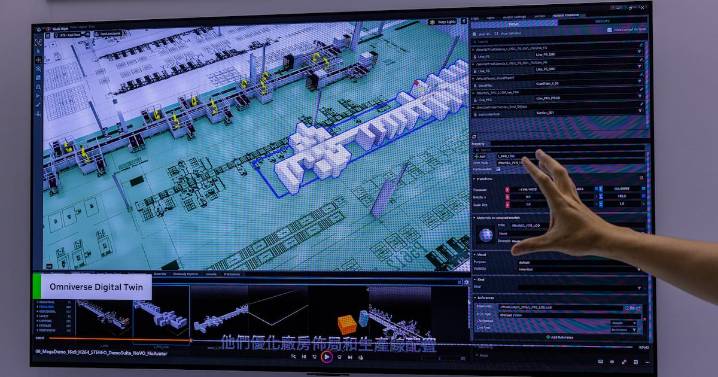Click the skip-to-start playback icon

click(x=304, y=357)
